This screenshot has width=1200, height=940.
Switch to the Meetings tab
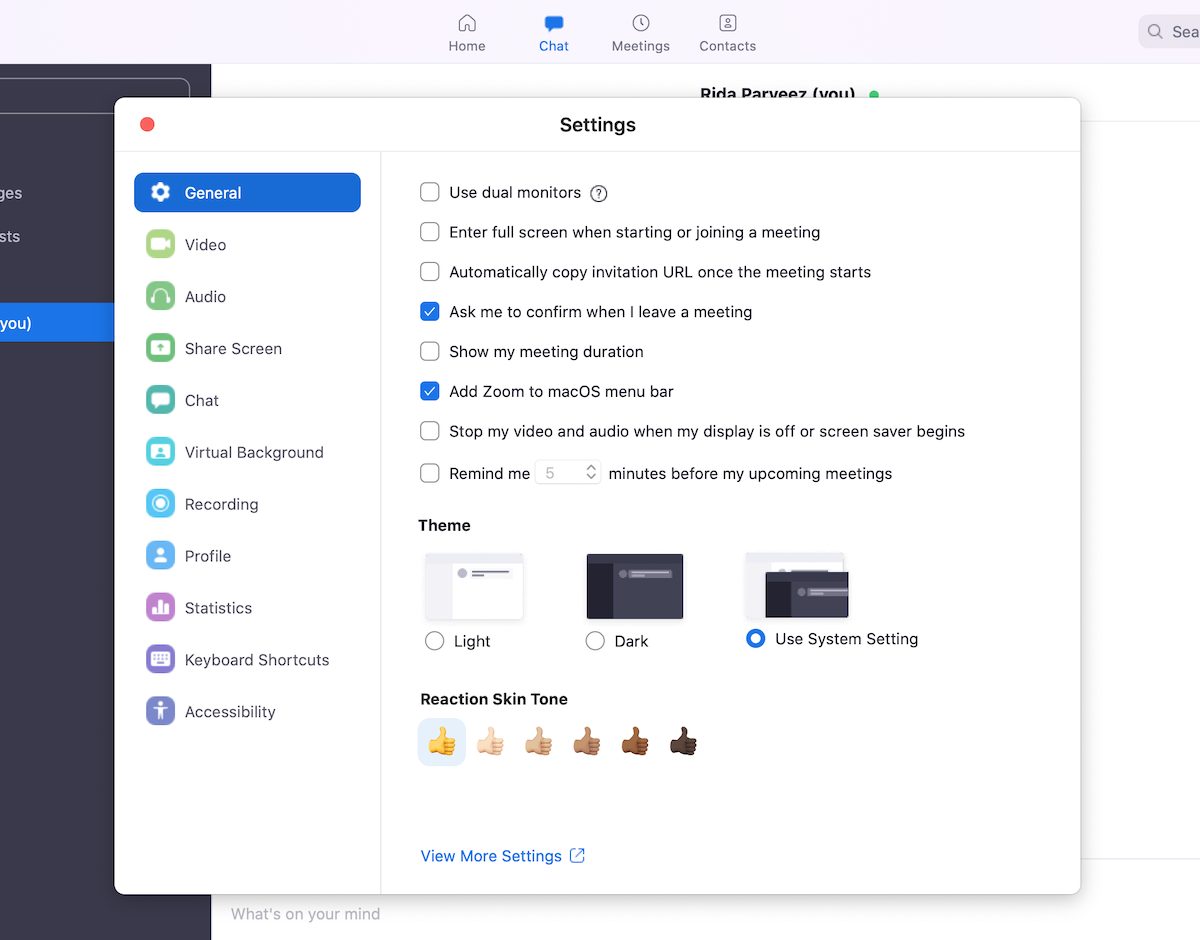pos(641,33)
